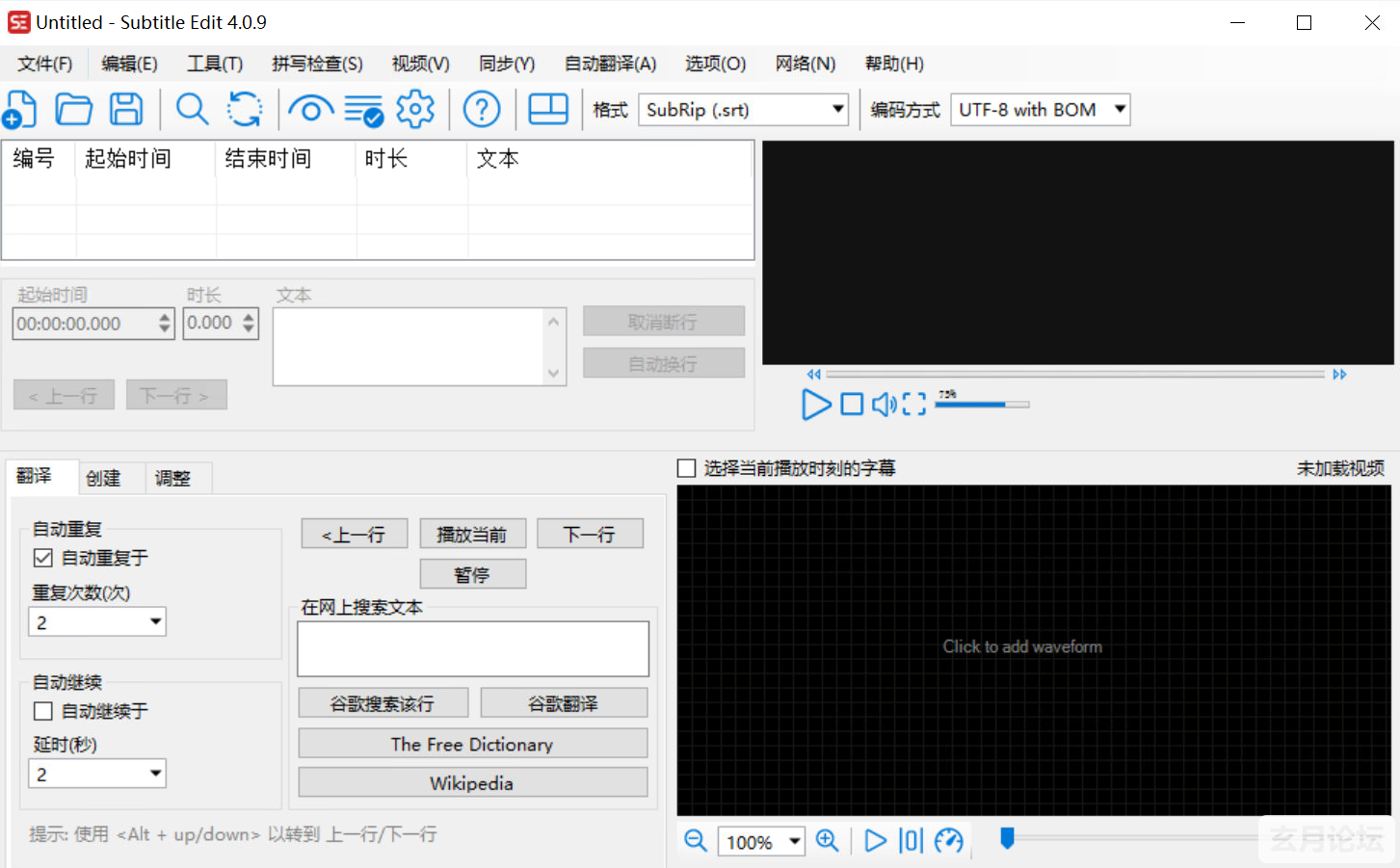This screenshot has width=1400, height=868.
Task: Save subtitle with floppy disk icon
Action: [x=126, y=109]
